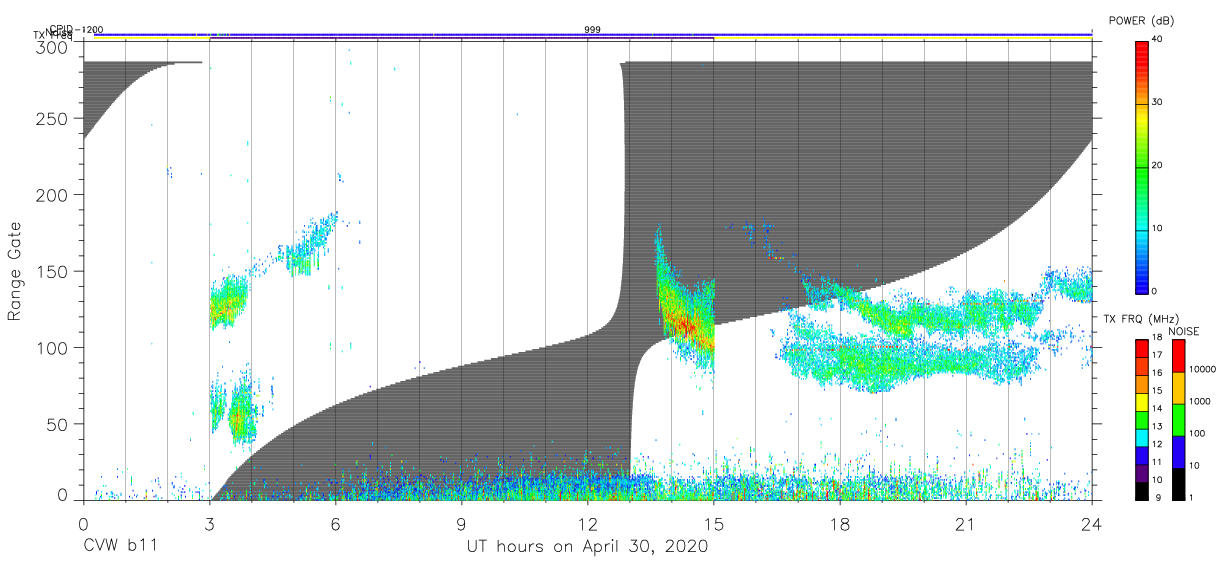The height and width of the screenshot is (567, 1228).
Task: Click the 1000 noise legend label
Action: [1198, 402]
